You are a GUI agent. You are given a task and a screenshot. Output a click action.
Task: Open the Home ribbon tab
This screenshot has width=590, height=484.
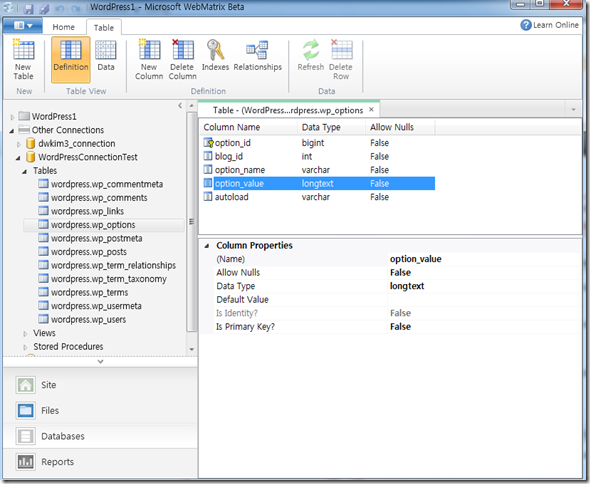click(x=64, y=27)
